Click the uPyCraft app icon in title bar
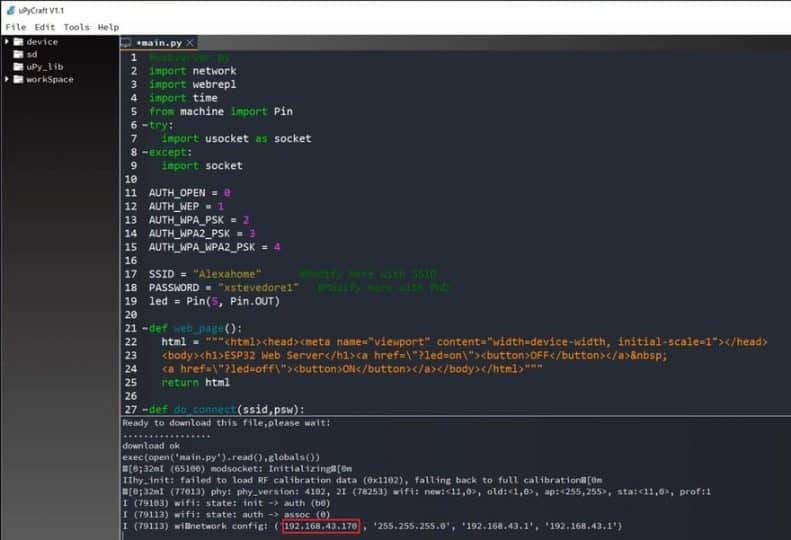The image size is (791, 540). [11, 10]
